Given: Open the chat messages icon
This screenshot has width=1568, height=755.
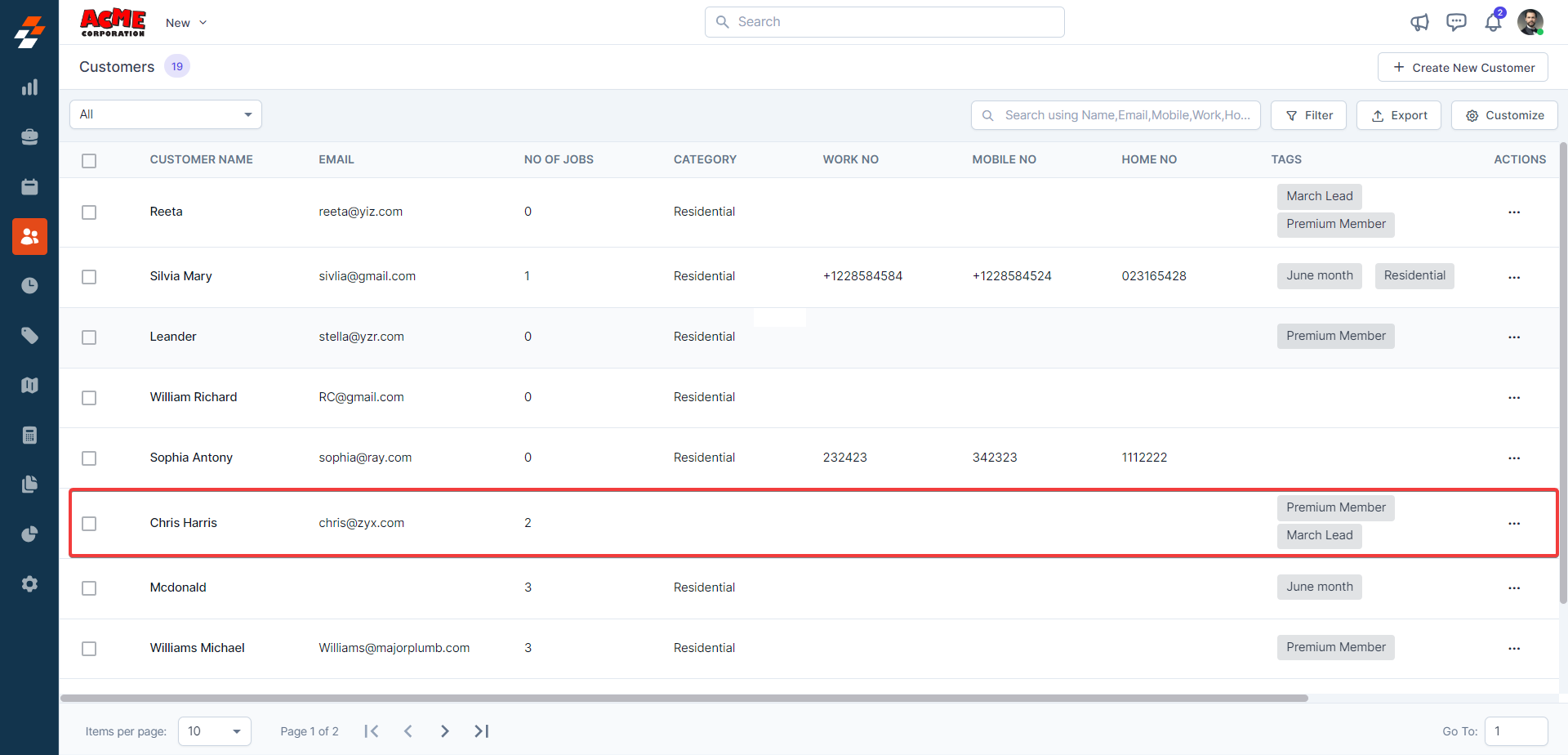Looking at the screenshot, I should (x=1456, y=22).
